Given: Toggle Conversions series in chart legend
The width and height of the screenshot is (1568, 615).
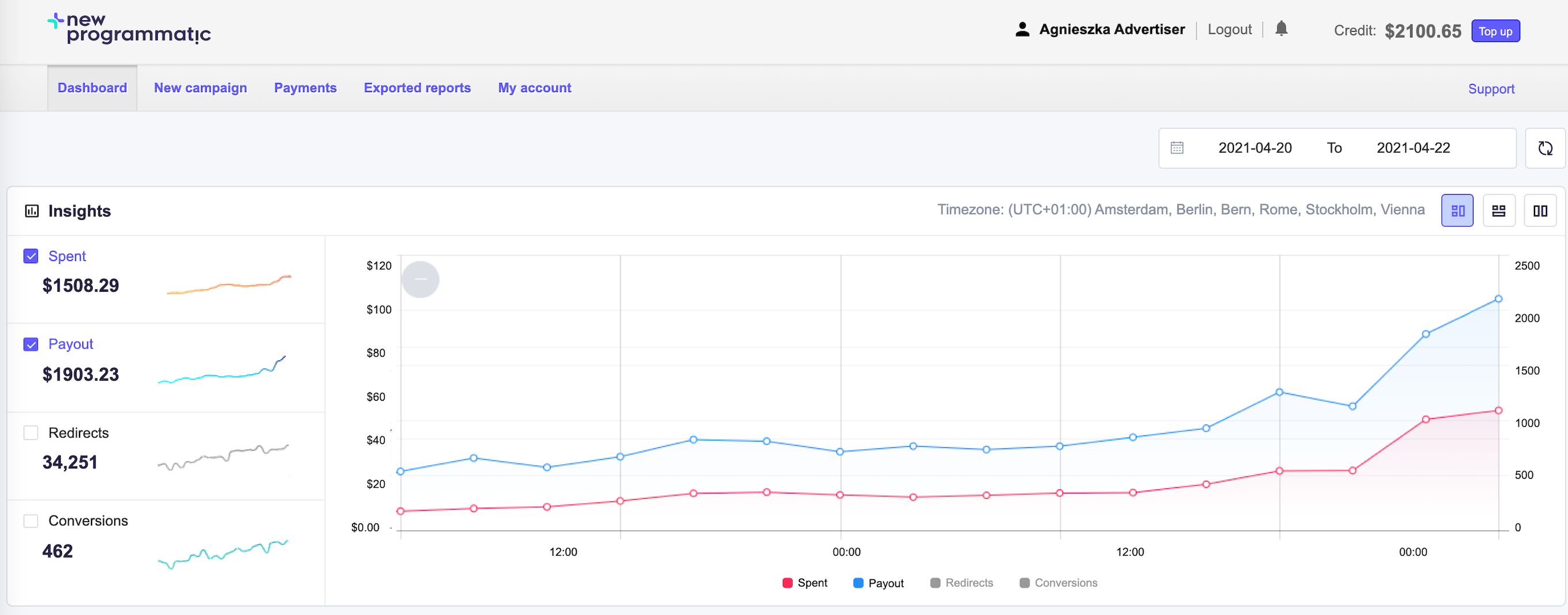Looking at the screenshot, I should pos(1058,583).
